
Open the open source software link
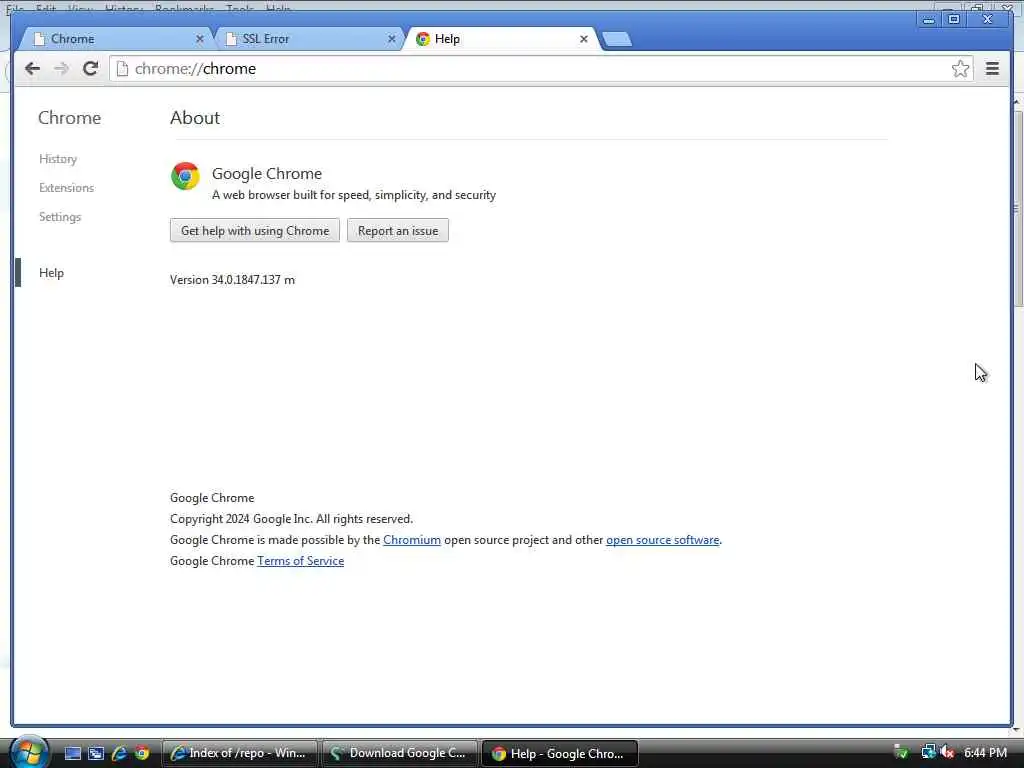662,540
